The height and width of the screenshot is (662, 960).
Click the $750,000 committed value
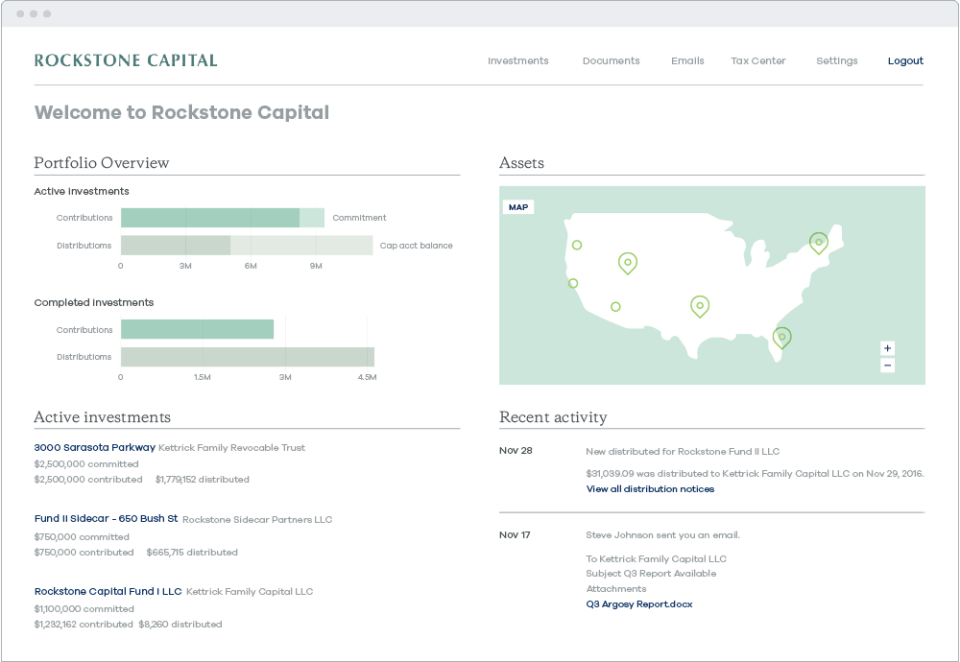pos(82,537)
